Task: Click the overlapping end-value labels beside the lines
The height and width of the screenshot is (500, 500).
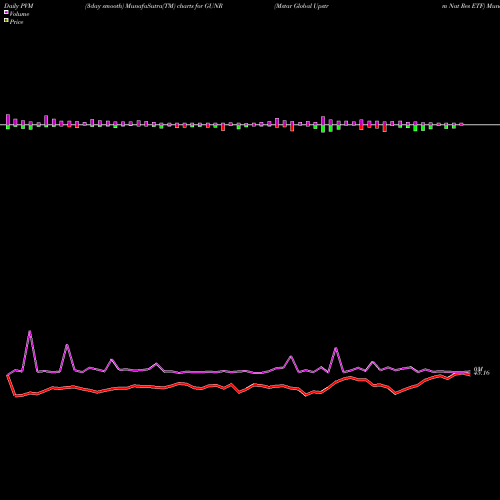Action: pos(482,371)
